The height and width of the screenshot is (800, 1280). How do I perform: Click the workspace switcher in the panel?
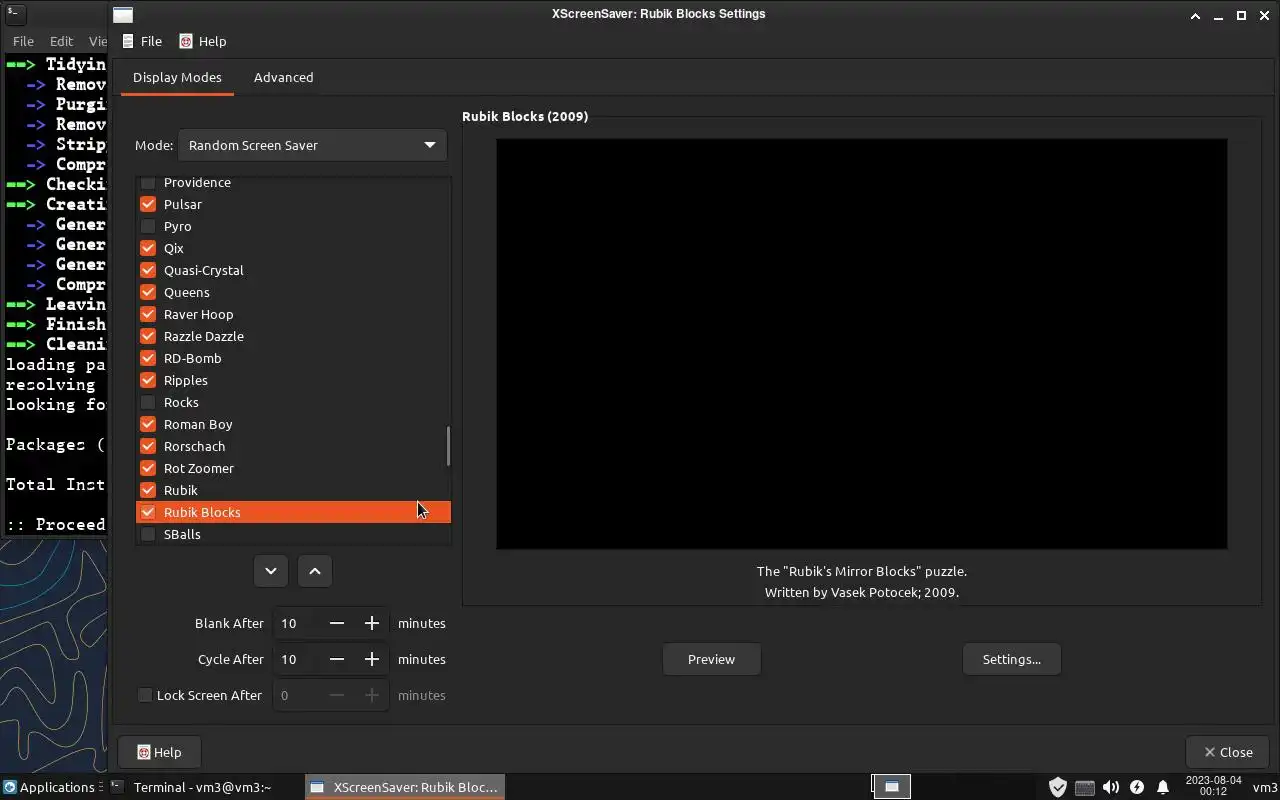(891, 787)
